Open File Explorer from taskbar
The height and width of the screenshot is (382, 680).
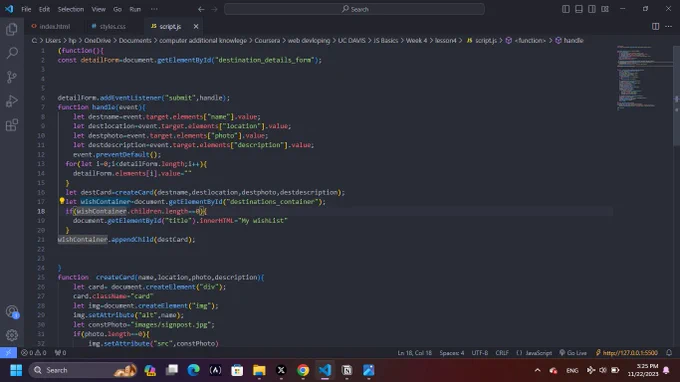259,370
